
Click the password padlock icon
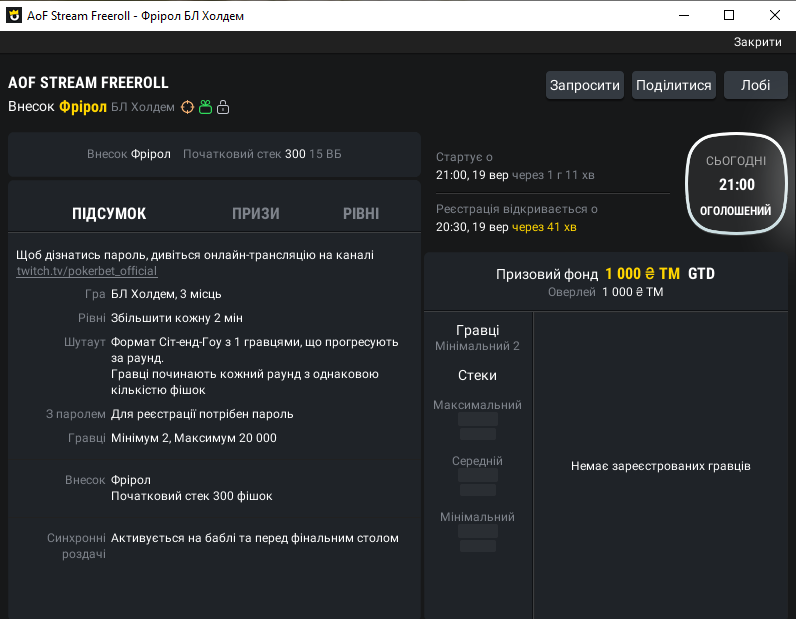pos(223,107)
